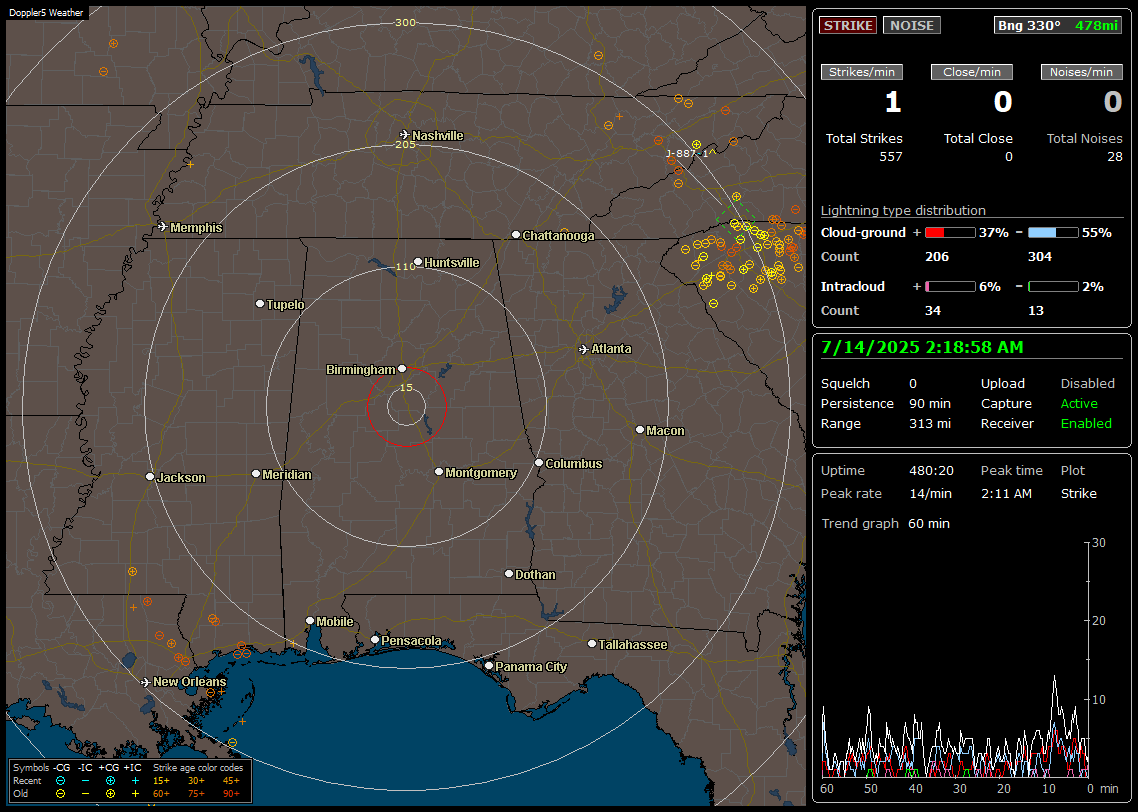The width and height of the screenshot is (1138, 812).
Task: Click the Peak rate value 14/min
Action: 931,493
